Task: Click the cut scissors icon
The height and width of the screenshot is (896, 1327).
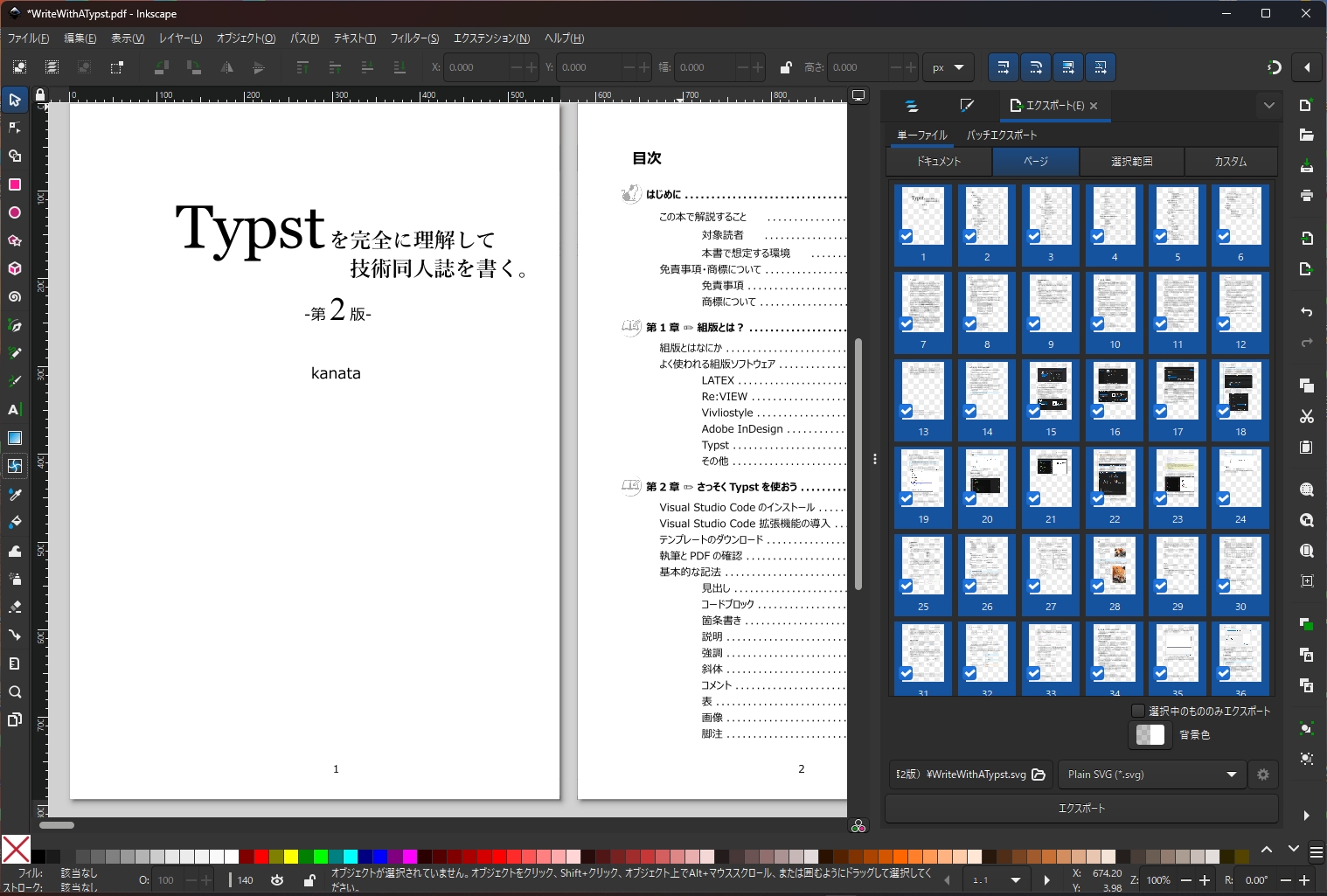Action: [x=1306, y=416]
